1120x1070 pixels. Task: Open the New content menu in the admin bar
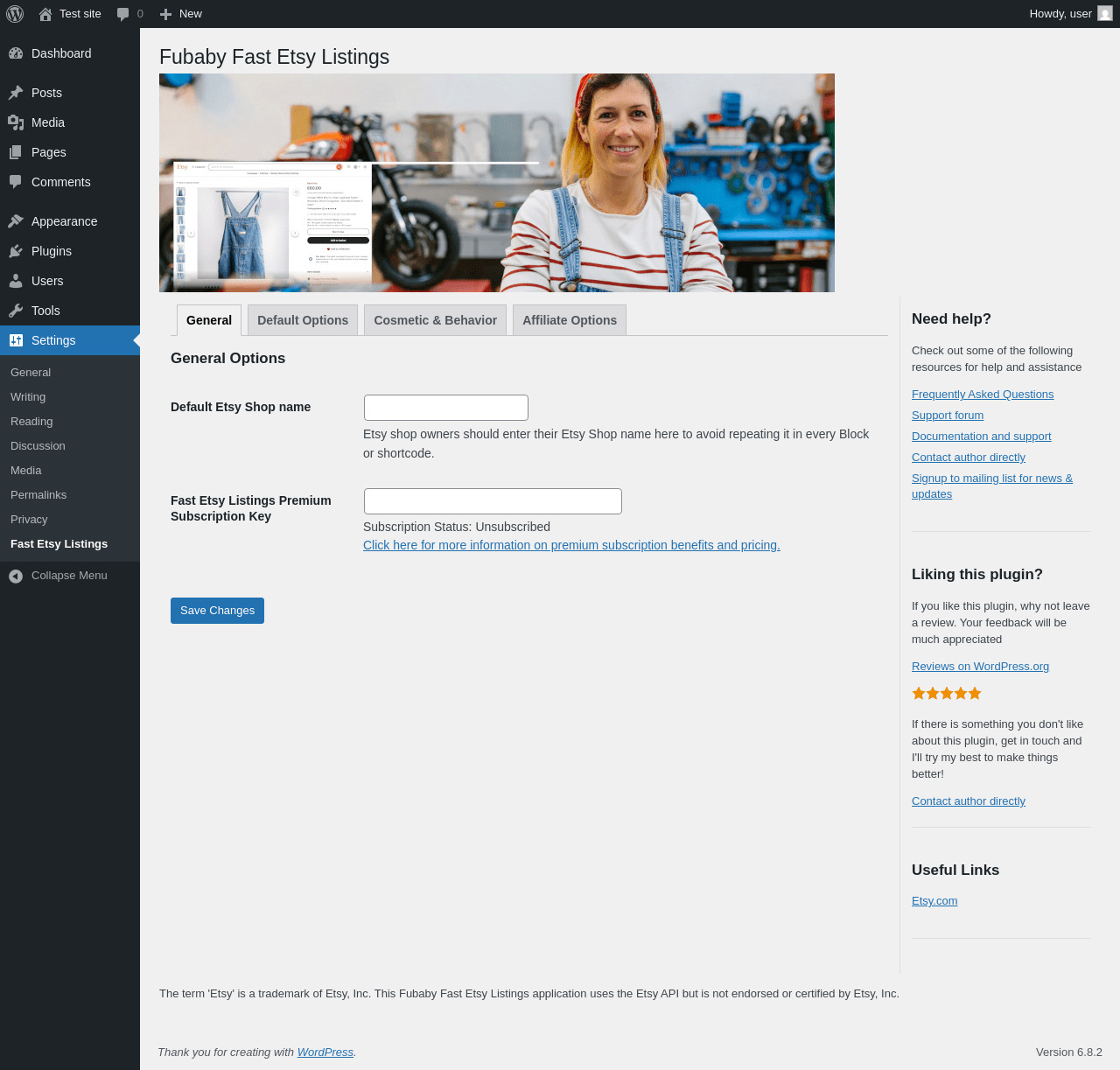click(181, 14)
